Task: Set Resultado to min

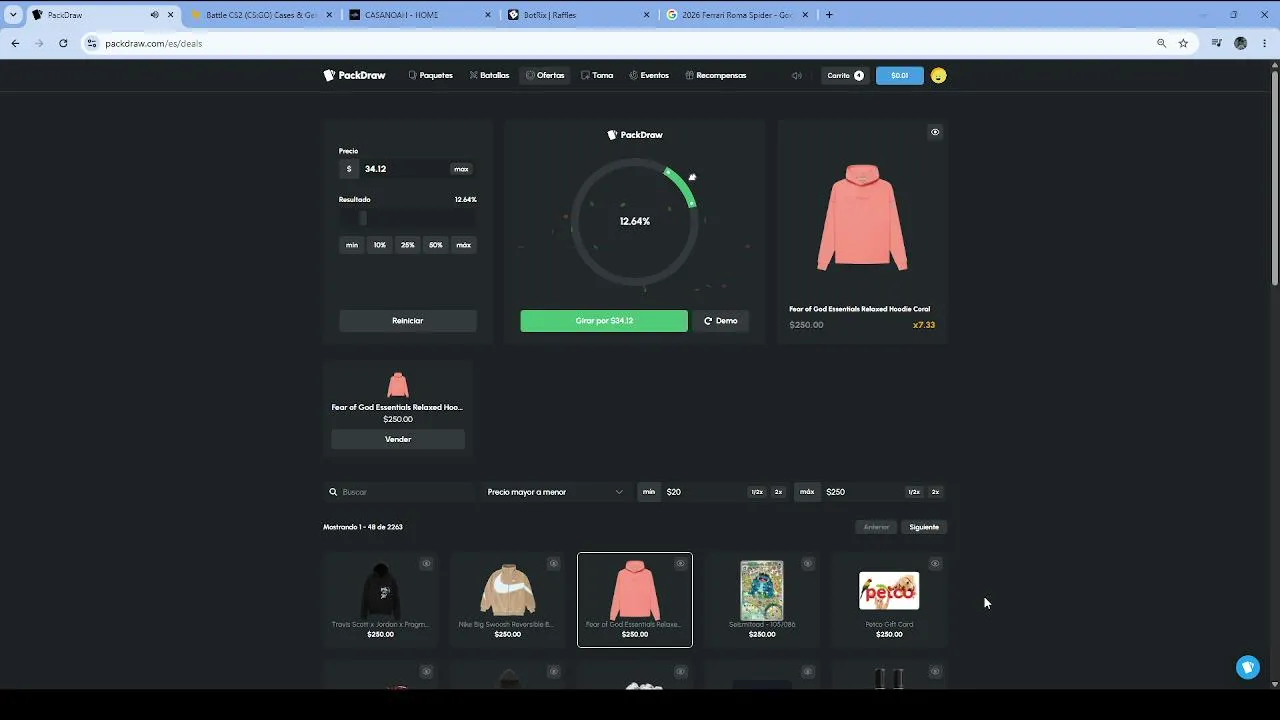Action: [x=352, y=245]
